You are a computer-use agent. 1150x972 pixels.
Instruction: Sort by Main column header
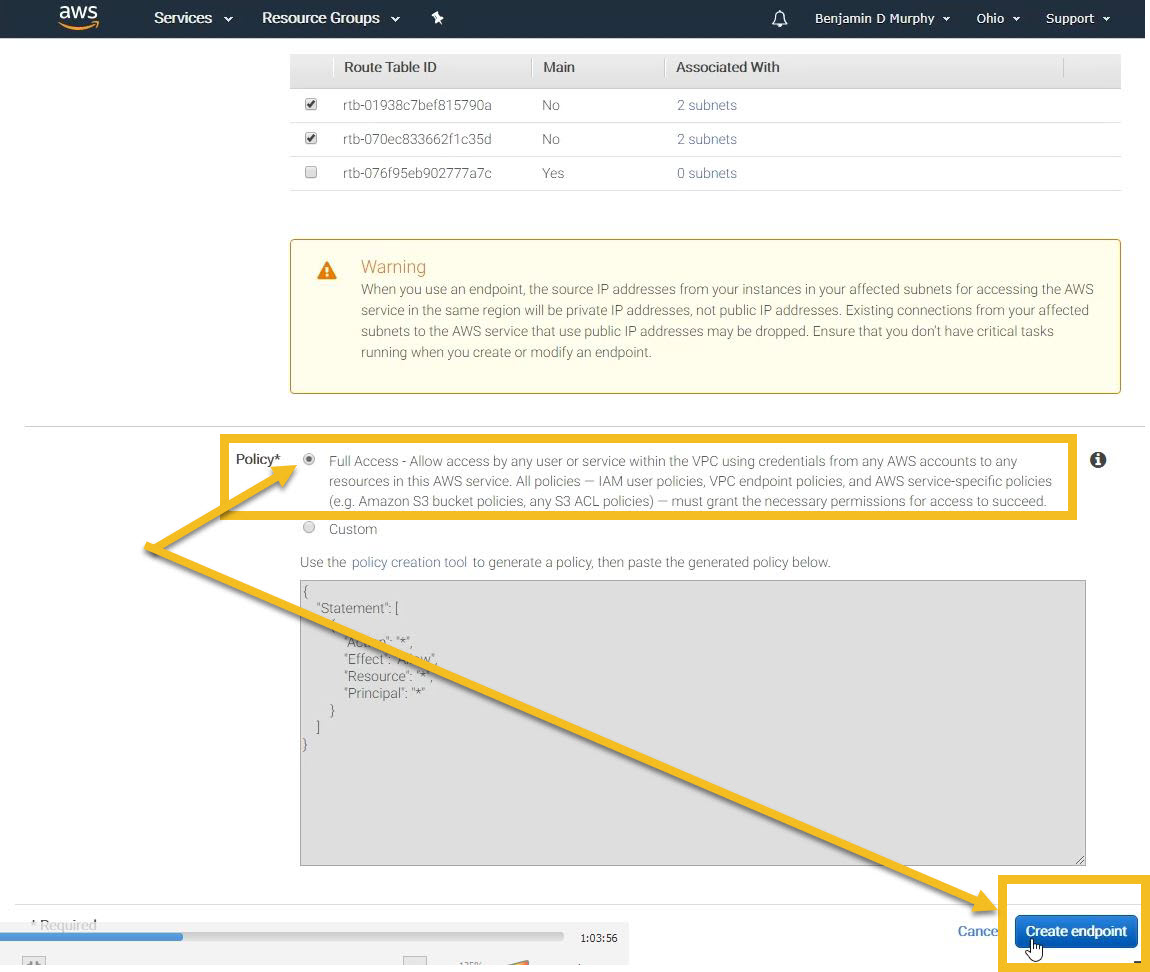click(x=559, y=67)
